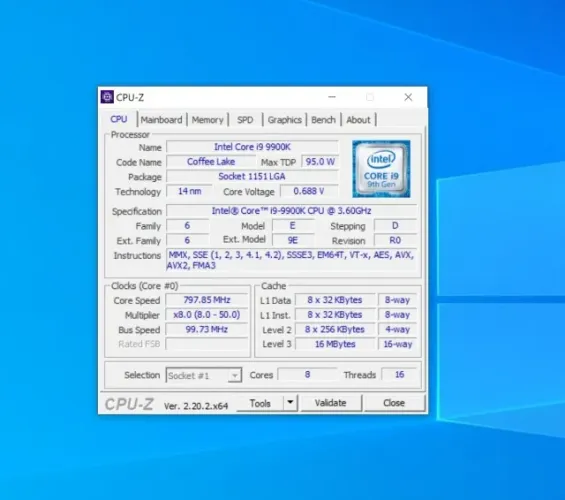
Task: Click the Bus Speed 99.73 MHz value
Action: click(207, 330)
